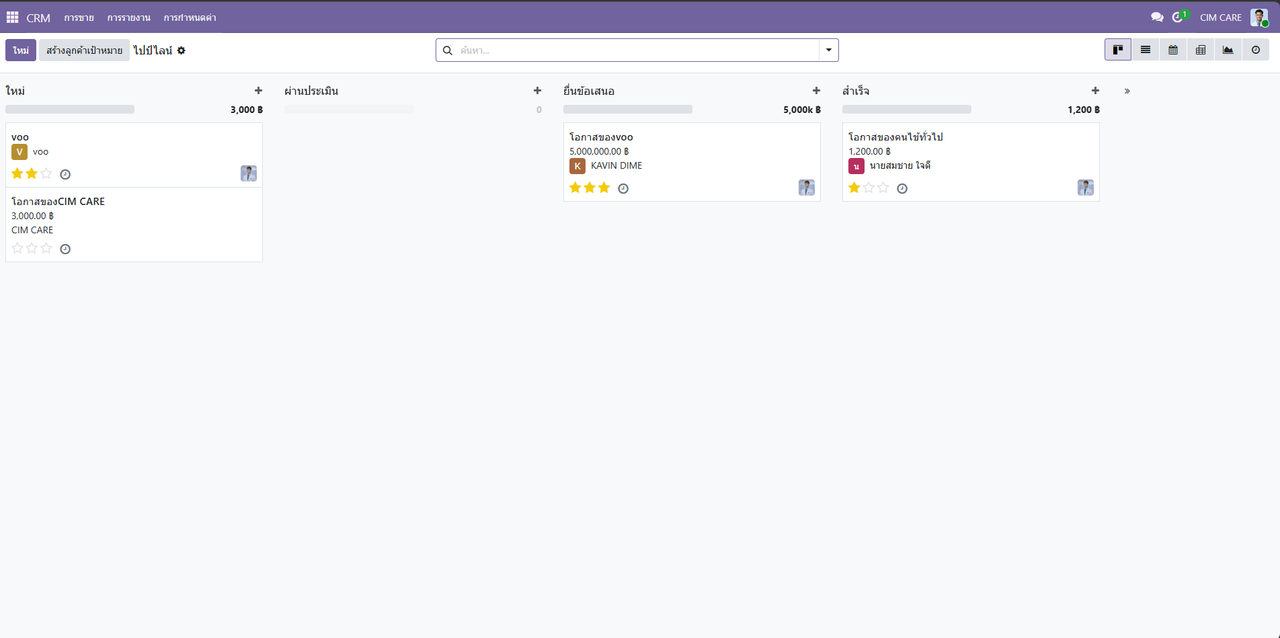
Task: Click the CRM app title
Action: tap(38, 18)
